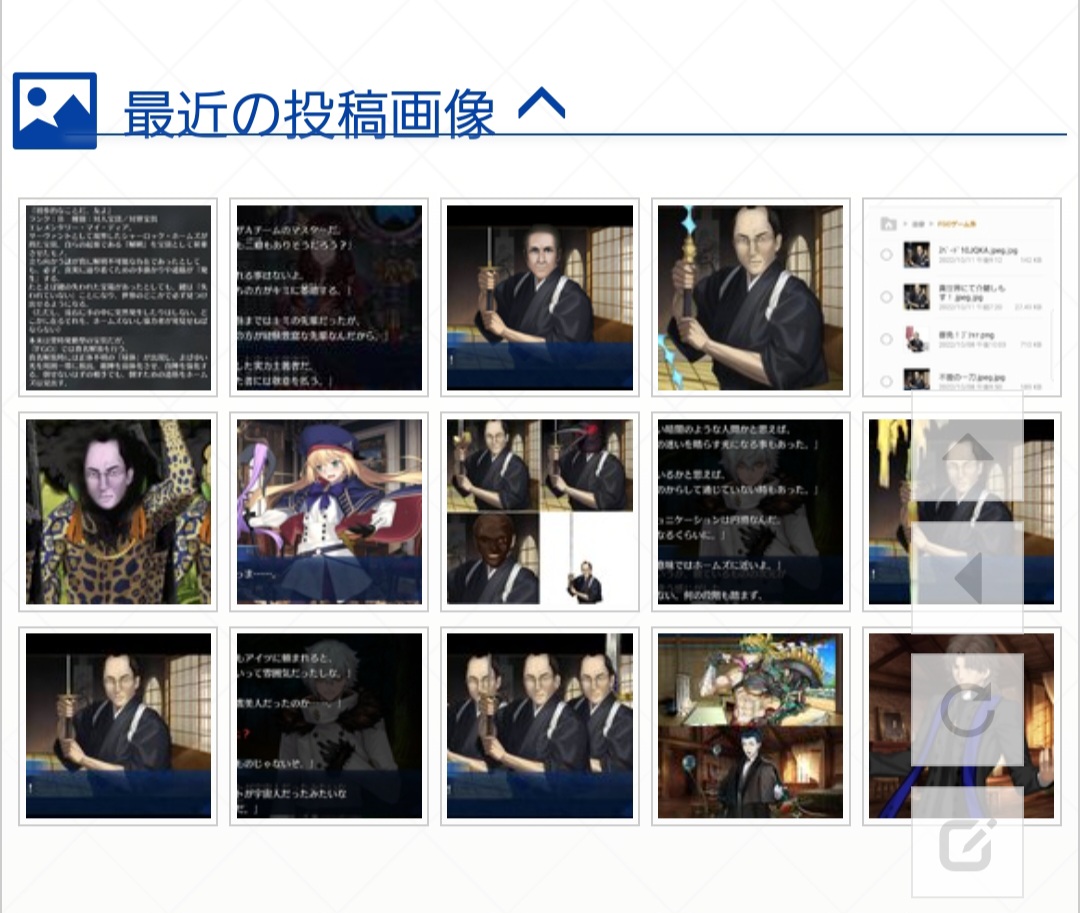Tap the floating scroll-to-top arrow button
Screen dimensions: 1080x913
(967, 447)
